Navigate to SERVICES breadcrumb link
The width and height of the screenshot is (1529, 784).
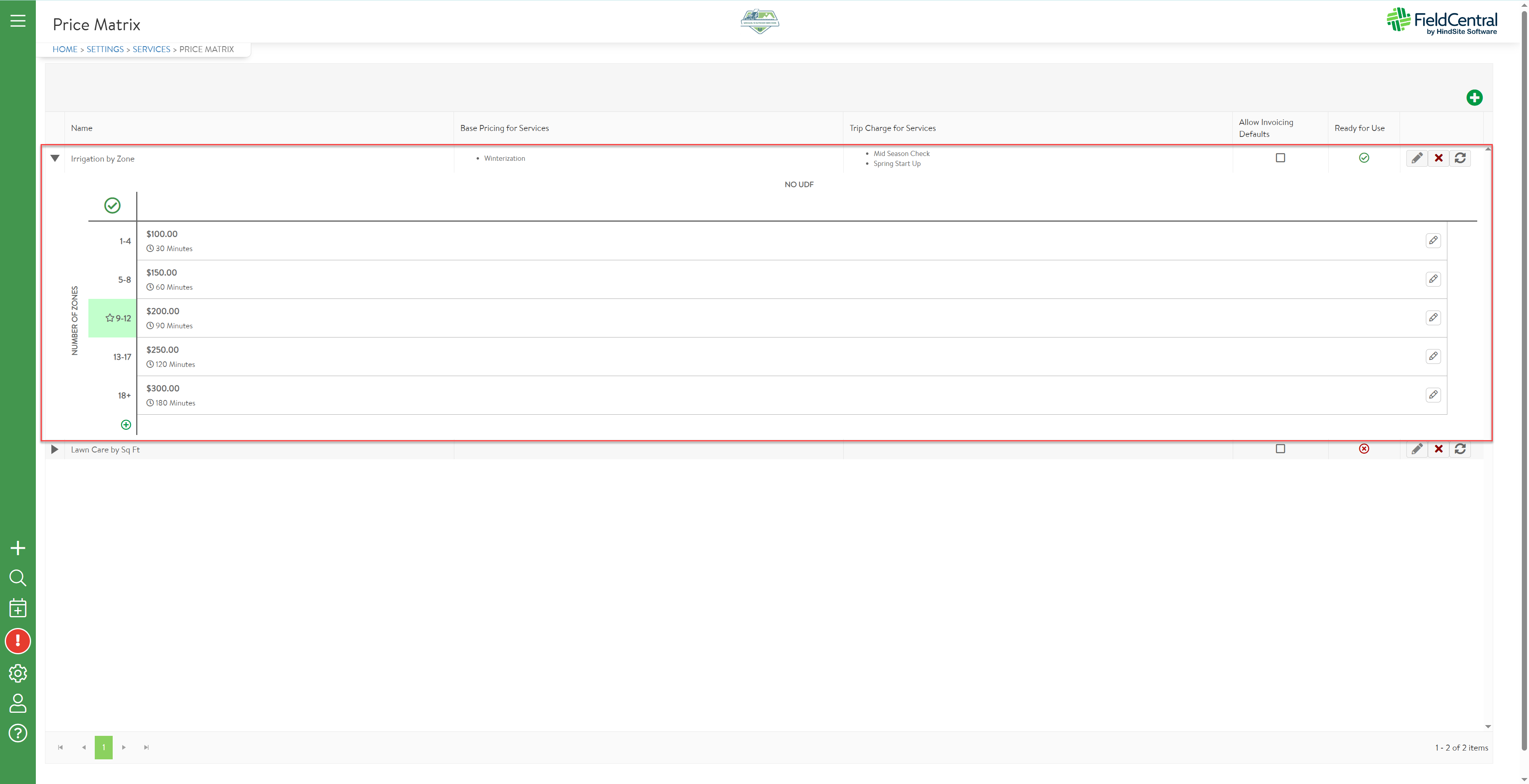tap(151, 49)
